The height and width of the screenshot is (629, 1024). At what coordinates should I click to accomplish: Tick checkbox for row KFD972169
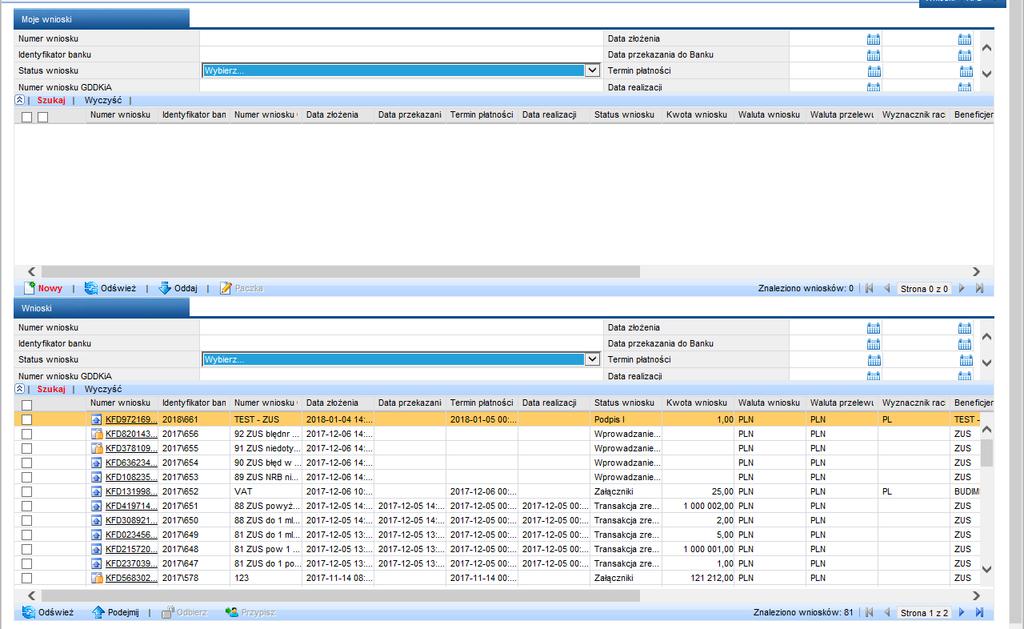tap(27, 419)
